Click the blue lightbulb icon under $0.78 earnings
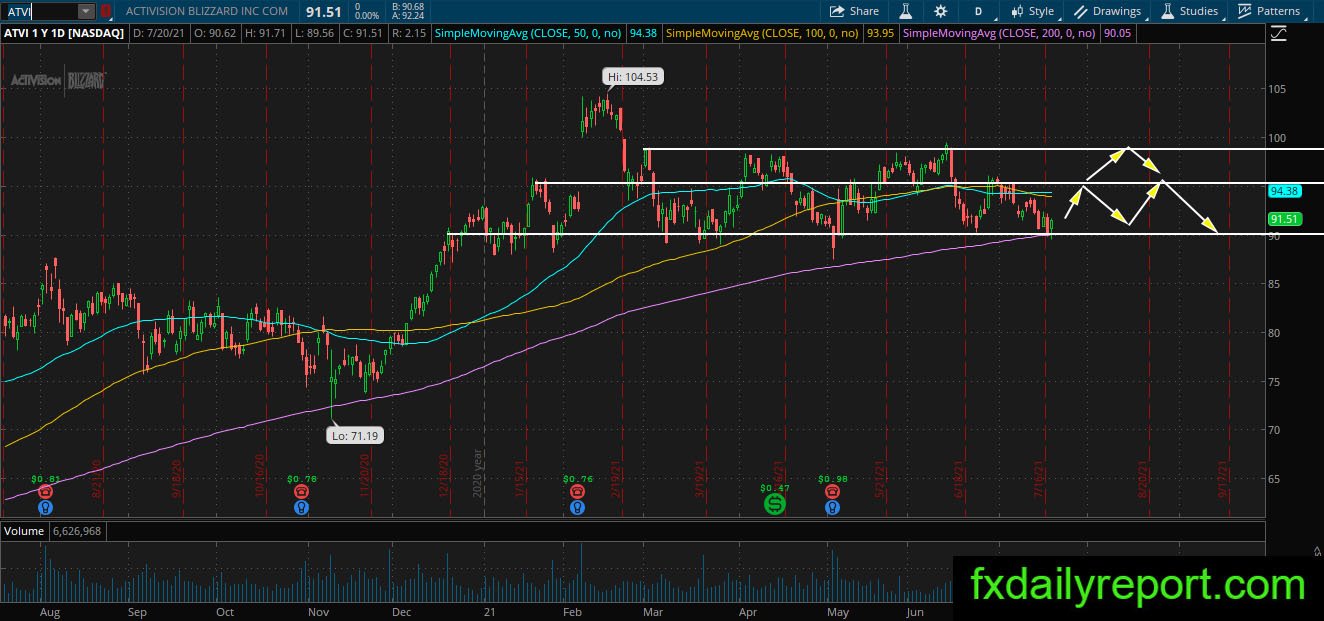The image size is (1324, 621). pyautogui.click(x=301, y=508)
